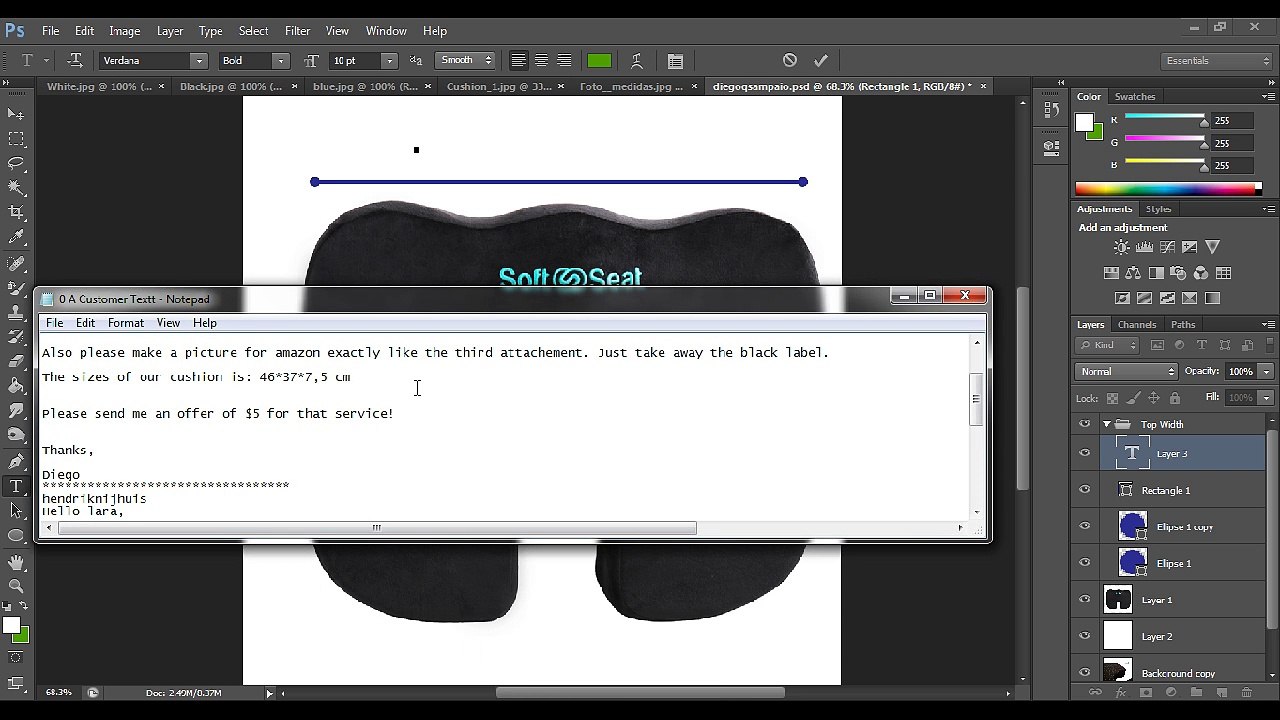Open the Essentials workspace dropdown
The height and width of the screenshot is (720, 1280).
(x=1218, y=61)
